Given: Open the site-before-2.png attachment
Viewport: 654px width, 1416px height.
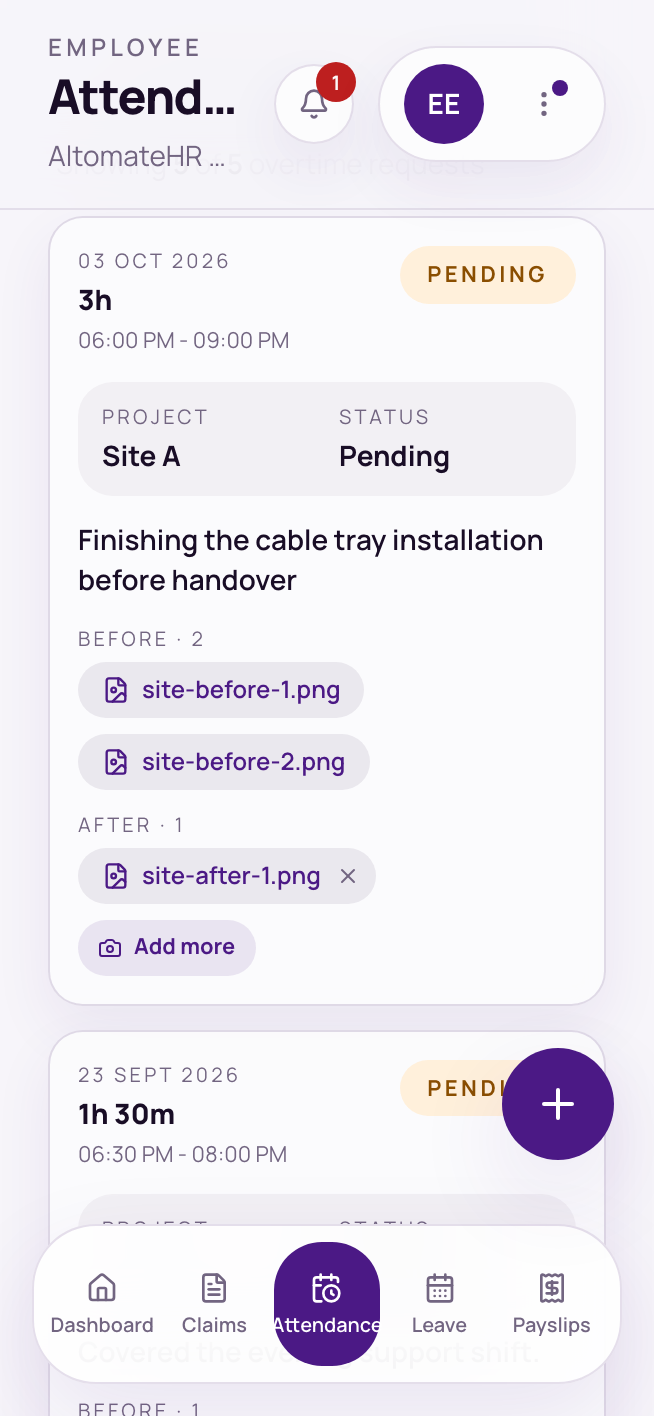Looking at the screenshot, I should (x=224, y=762).
